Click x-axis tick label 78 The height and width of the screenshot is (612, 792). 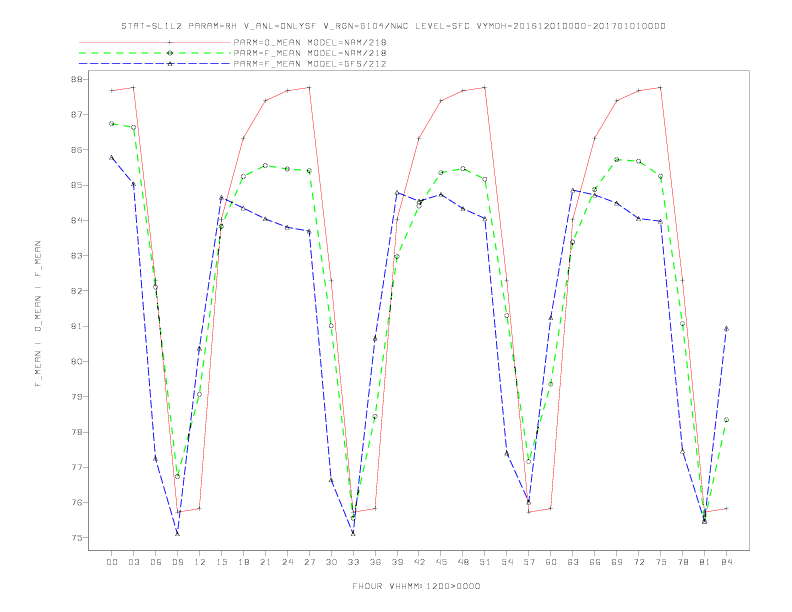pyautogui.click(x=682, y=562)
